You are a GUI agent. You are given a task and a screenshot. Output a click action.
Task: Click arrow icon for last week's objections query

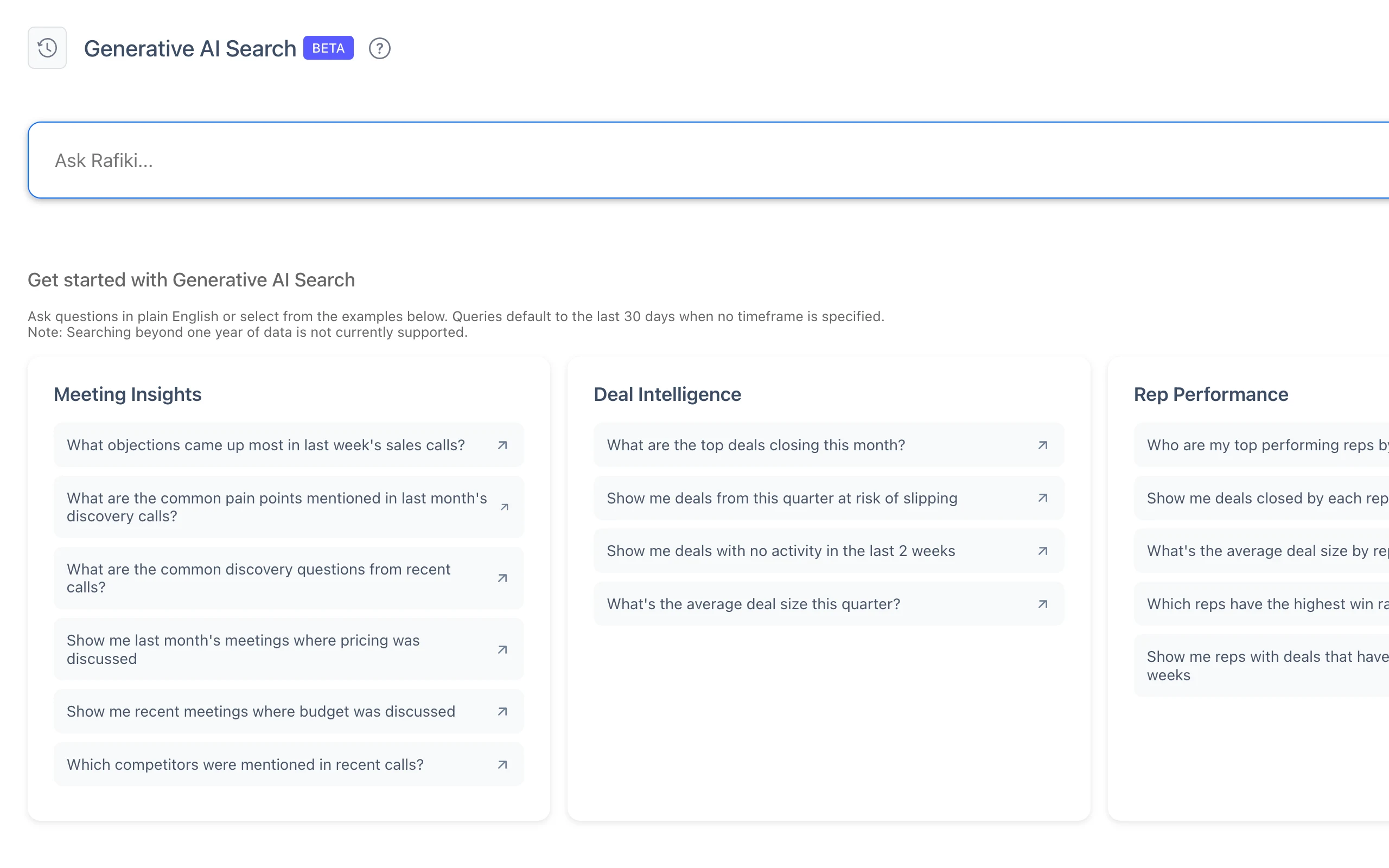(502, 445)
